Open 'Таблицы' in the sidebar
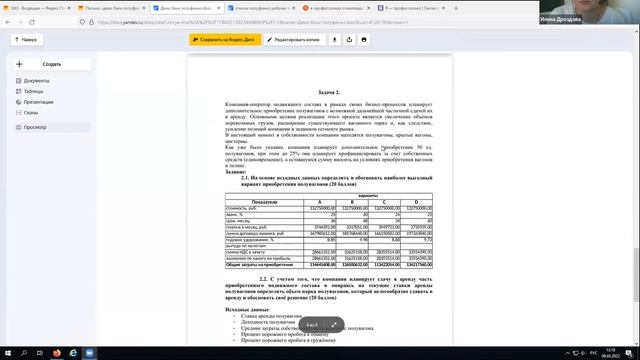The image size is (640, 360). click(33, 91)
